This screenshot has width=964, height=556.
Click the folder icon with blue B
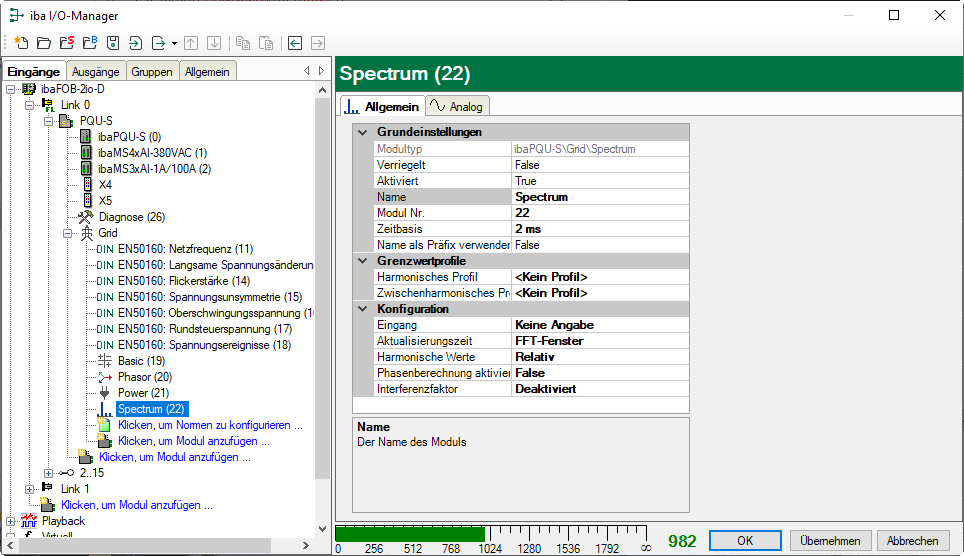(x=89, y=43)
